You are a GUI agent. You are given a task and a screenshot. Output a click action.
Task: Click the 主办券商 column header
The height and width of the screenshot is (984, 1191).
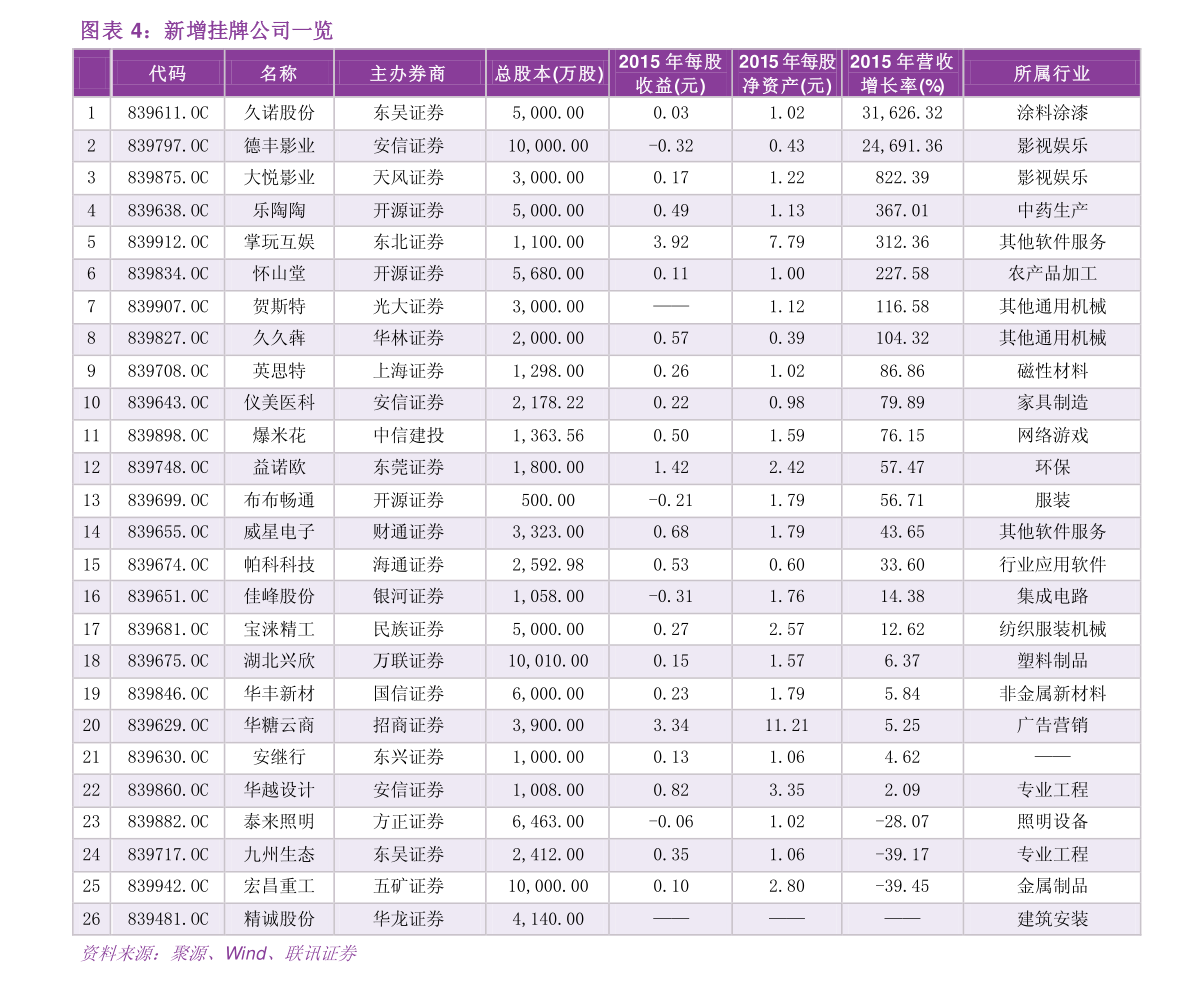point(408,73)
